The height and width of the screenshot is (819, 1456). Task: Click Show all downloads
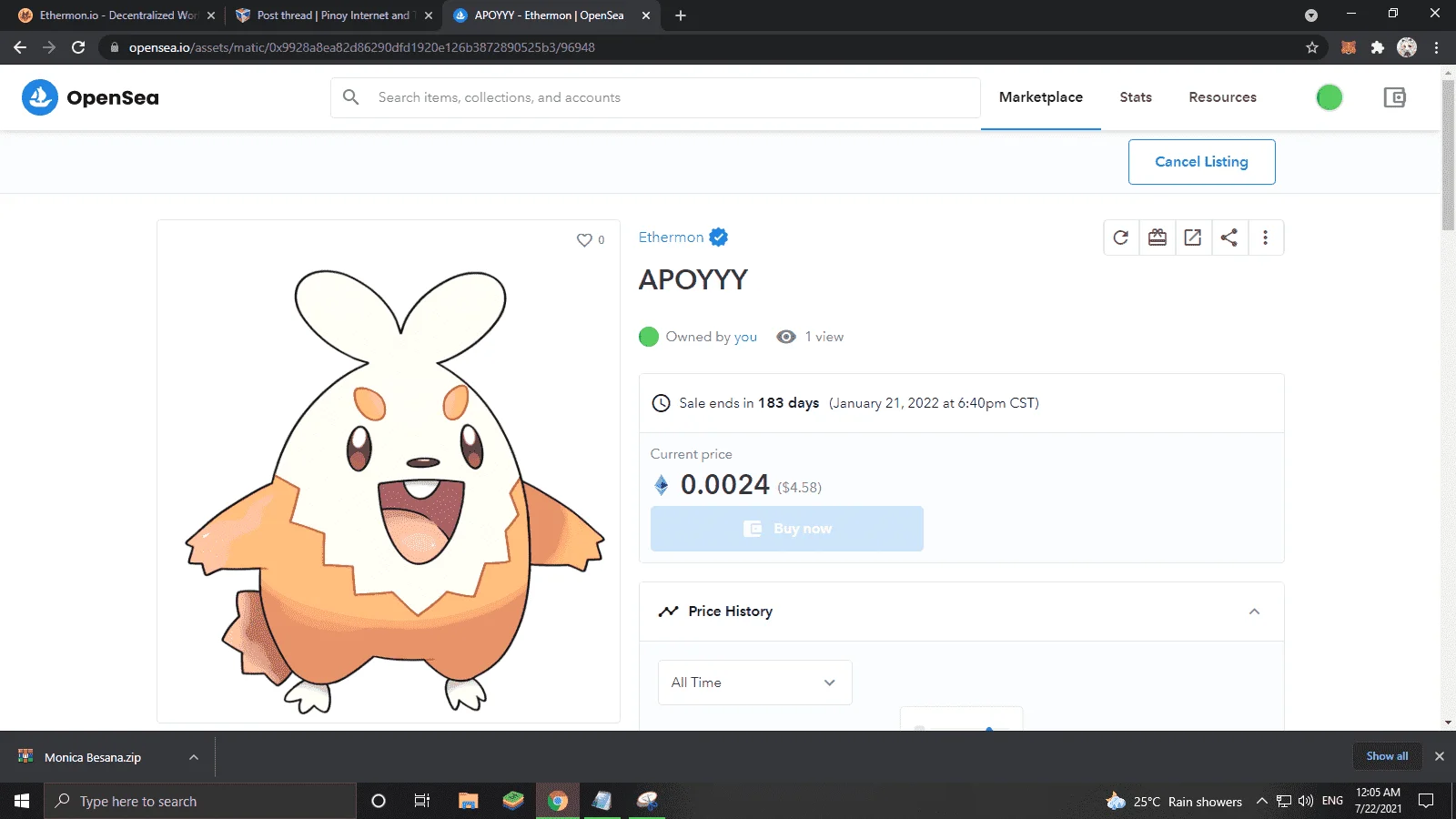tap(1387, 756)
